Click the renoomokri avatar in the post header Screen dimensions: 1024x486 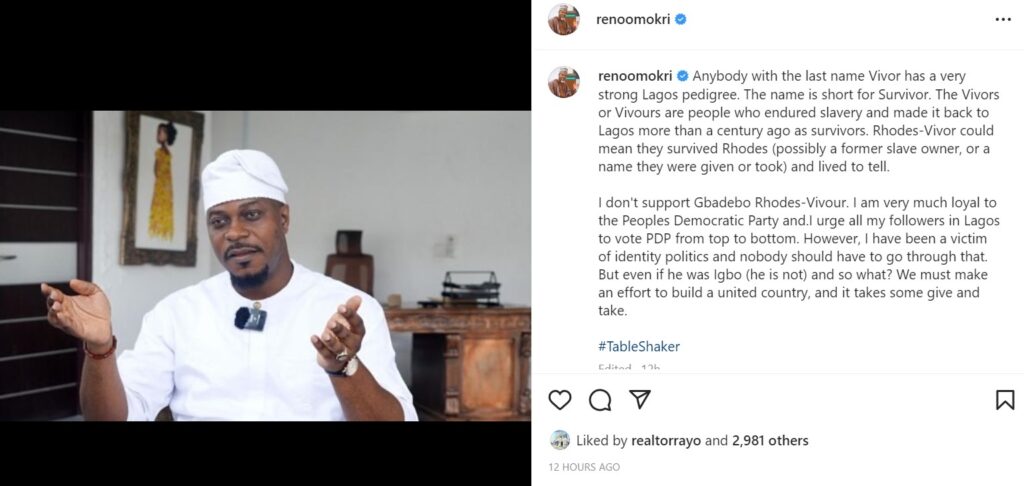pyautogui.click(x=564, y=19)
